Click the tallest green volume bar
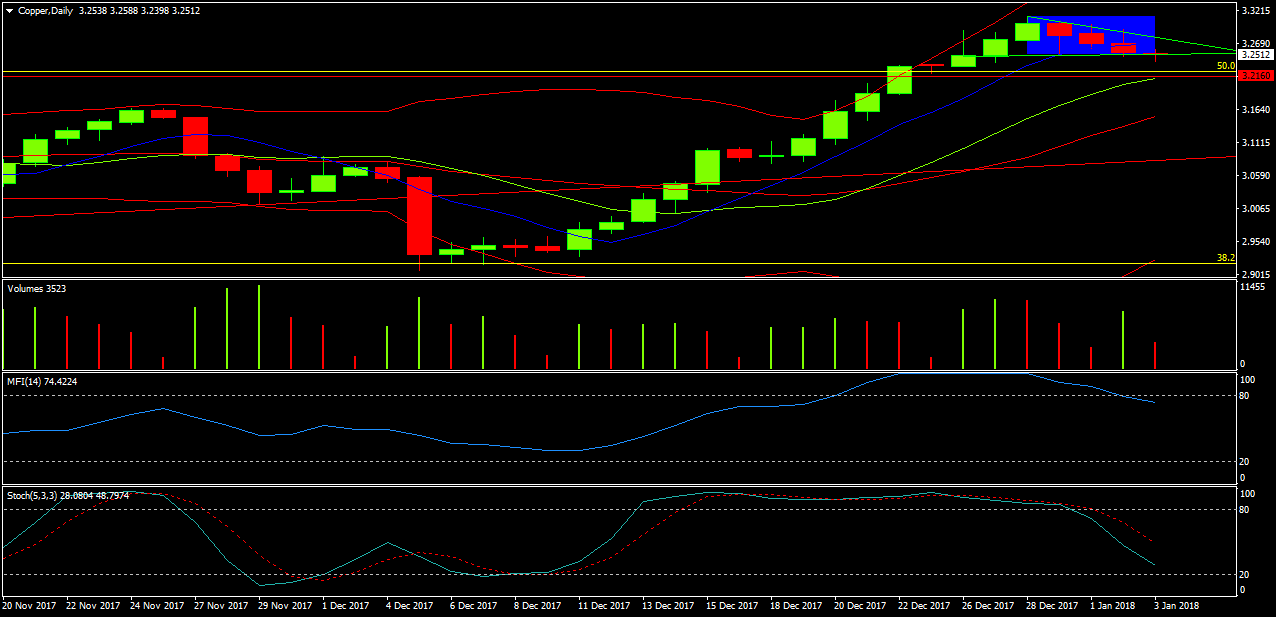 (x=259, y=325)
